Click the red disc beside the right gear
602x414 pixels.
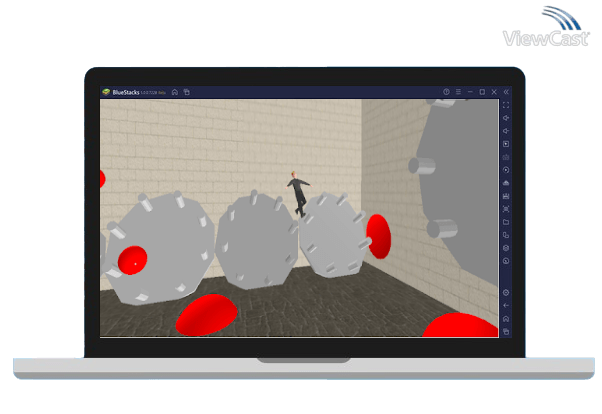pos(379,236)
